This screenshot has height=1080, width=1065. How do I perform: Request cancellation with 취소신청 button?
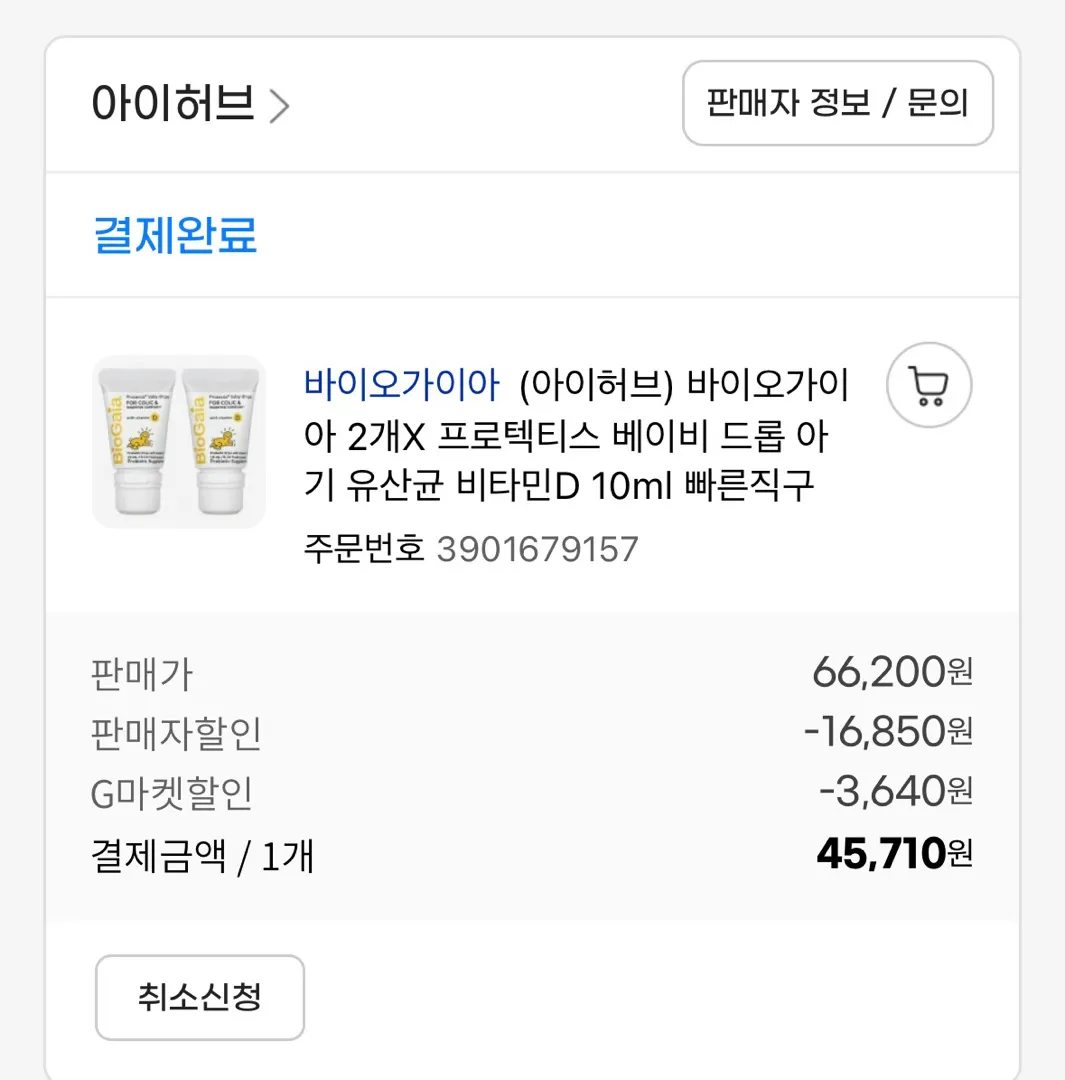tap(200, 997)
